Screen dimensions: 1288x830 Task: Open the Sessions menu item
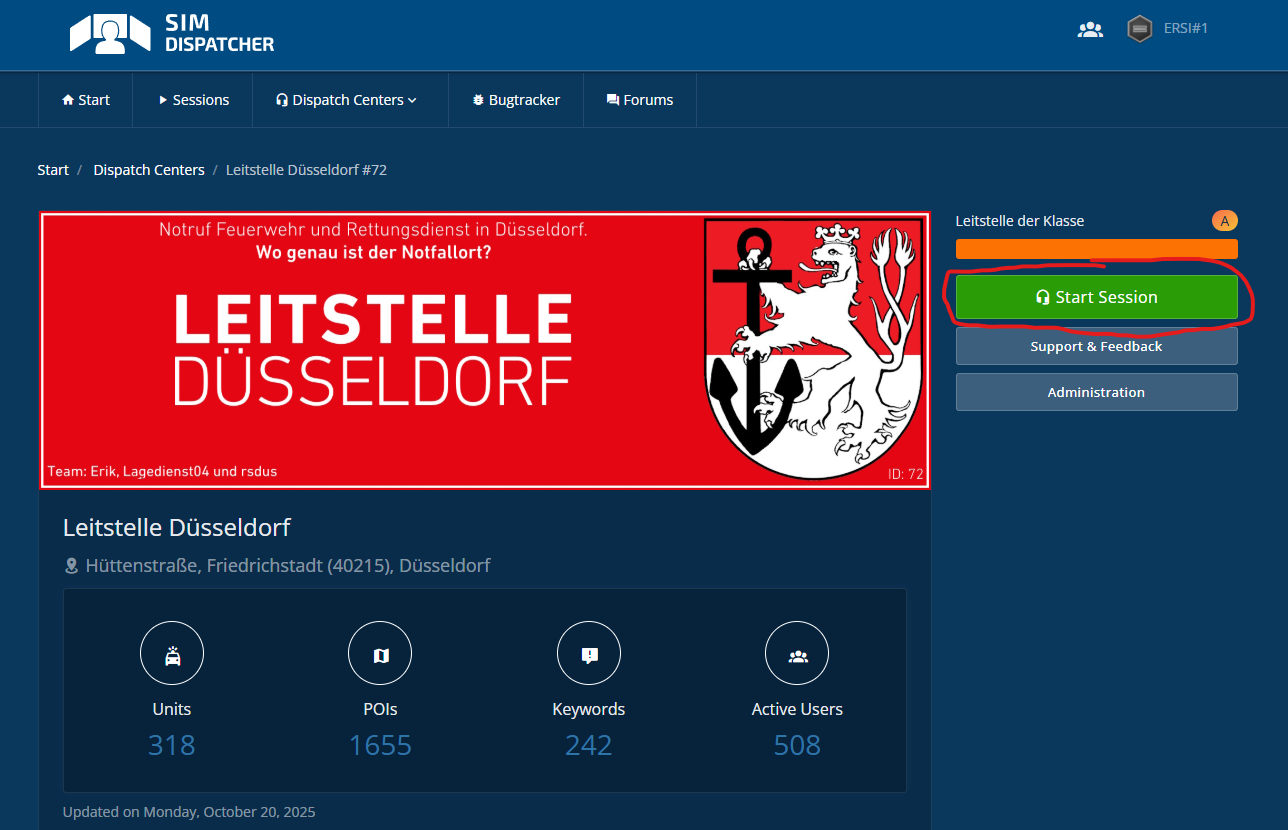tap(194, 100)
